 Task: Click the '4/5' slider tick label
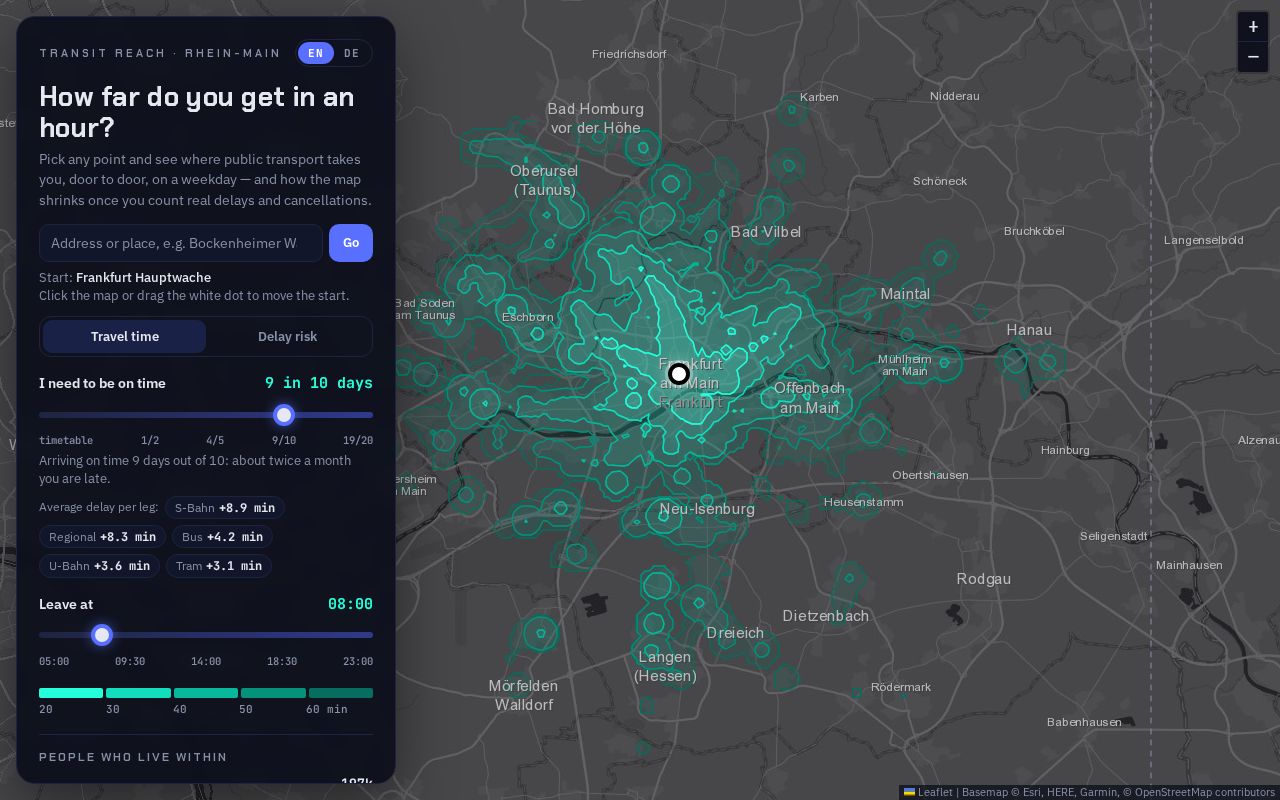coord(215,440)
